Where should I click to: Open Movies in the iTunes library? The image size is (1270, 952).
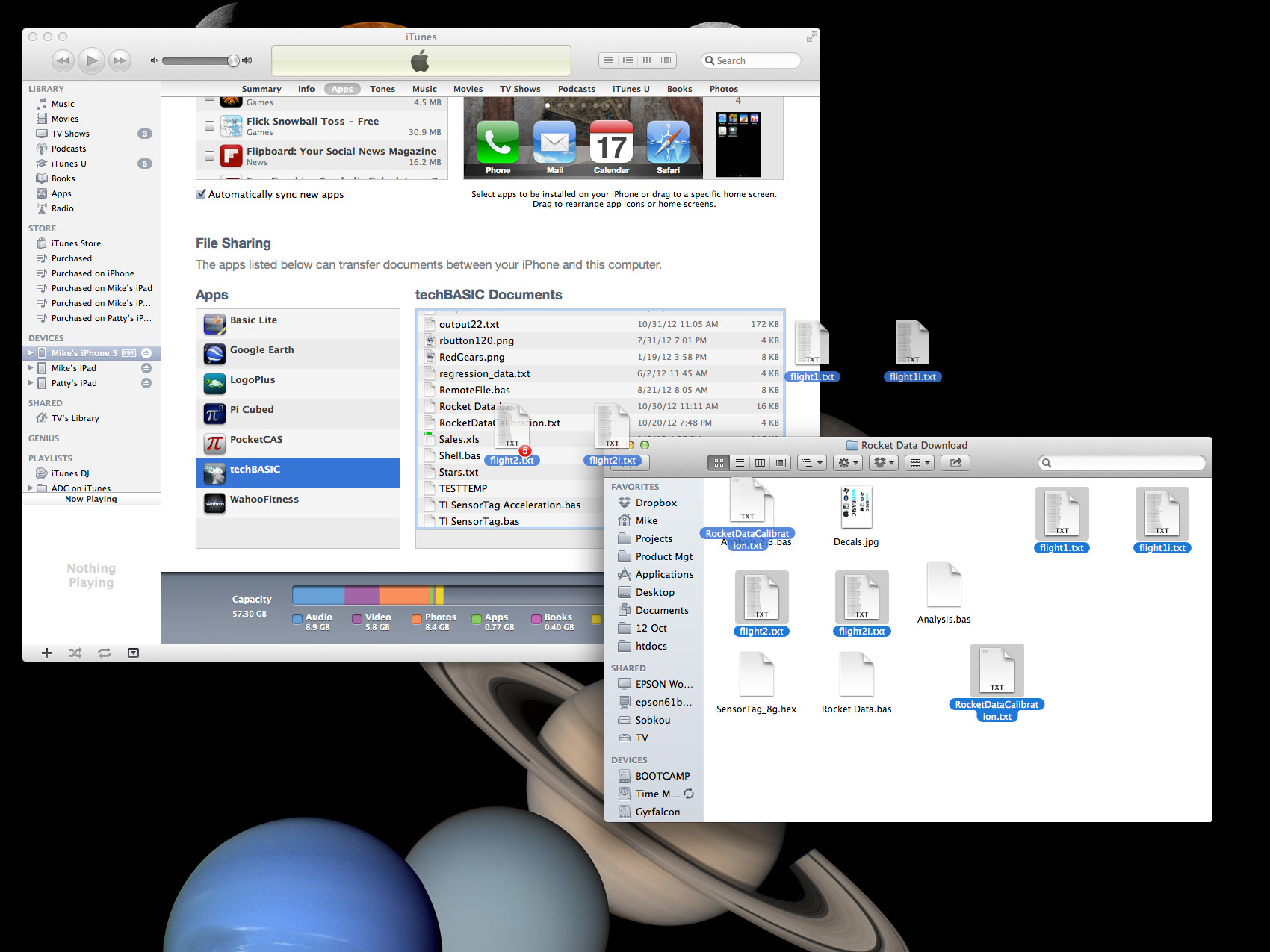[65, 119]
